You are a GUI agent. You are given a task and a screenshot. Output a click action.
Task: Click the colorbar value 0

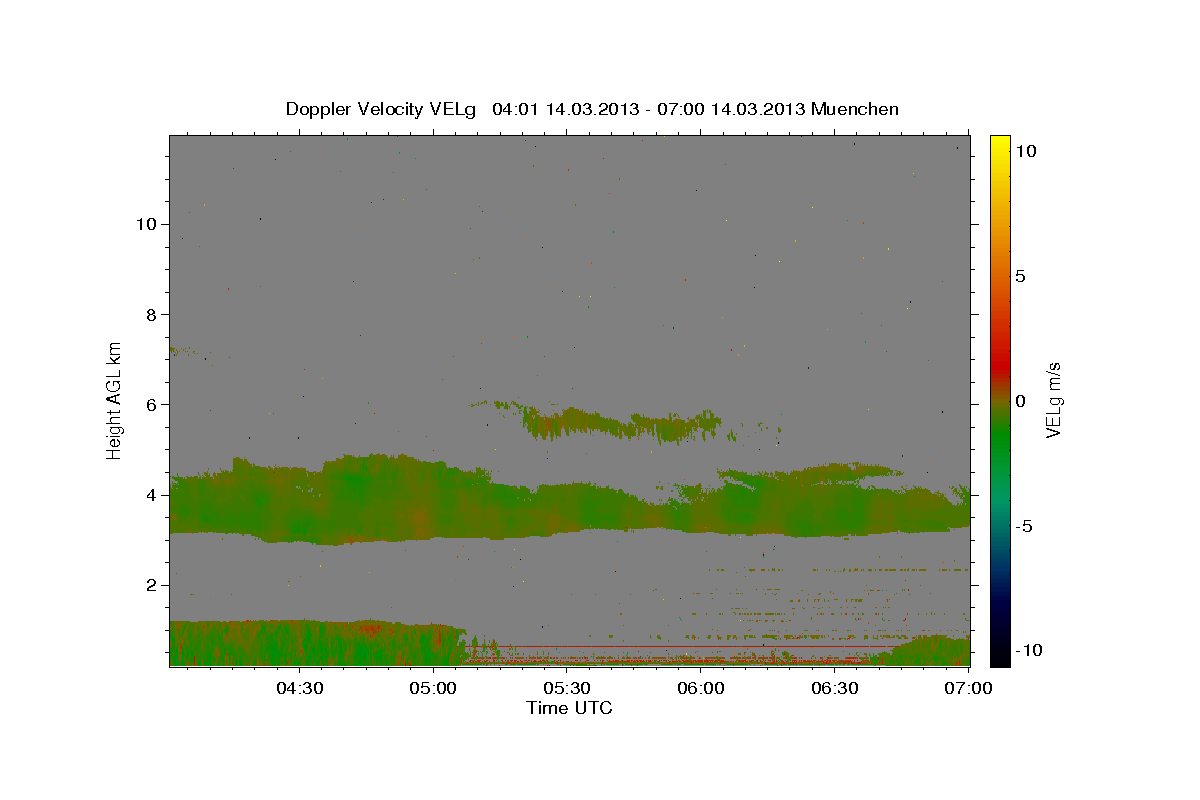(x=1020, y=401)
